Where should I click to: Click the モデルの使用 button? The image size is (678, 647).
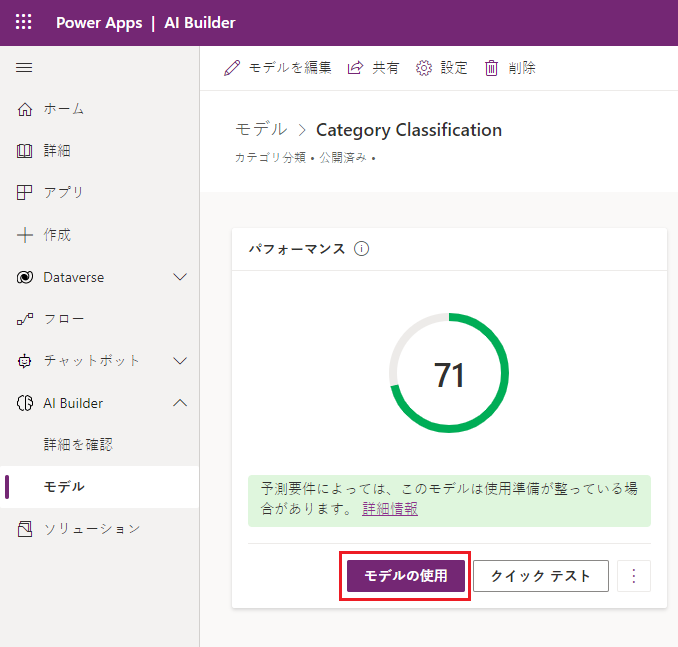pos(406,576)
